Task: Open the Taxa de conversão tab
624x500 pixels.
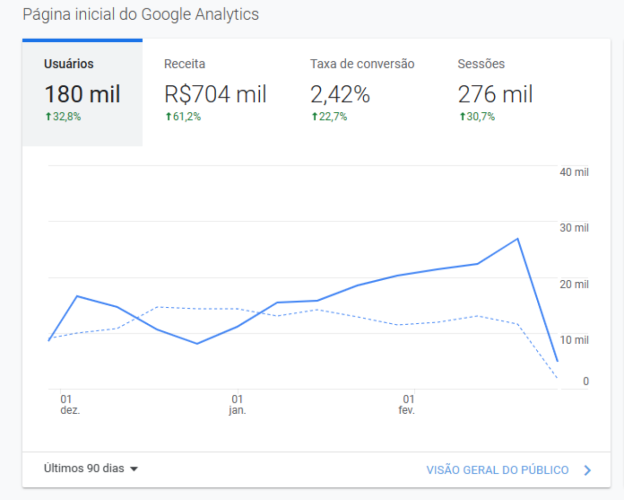Action: pos(362,93)
